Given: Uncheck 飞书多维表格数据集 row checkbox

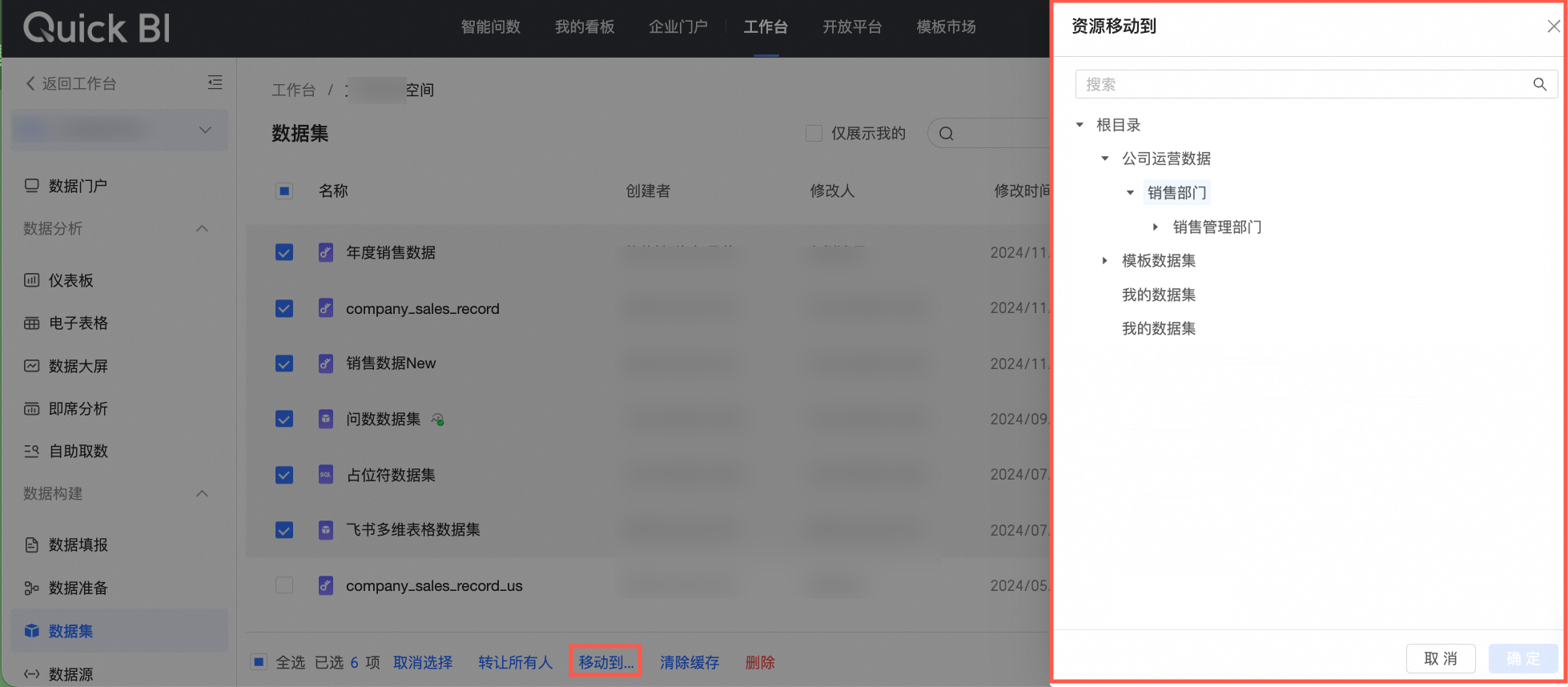Looking at the screenshot, I should [284, 530].
